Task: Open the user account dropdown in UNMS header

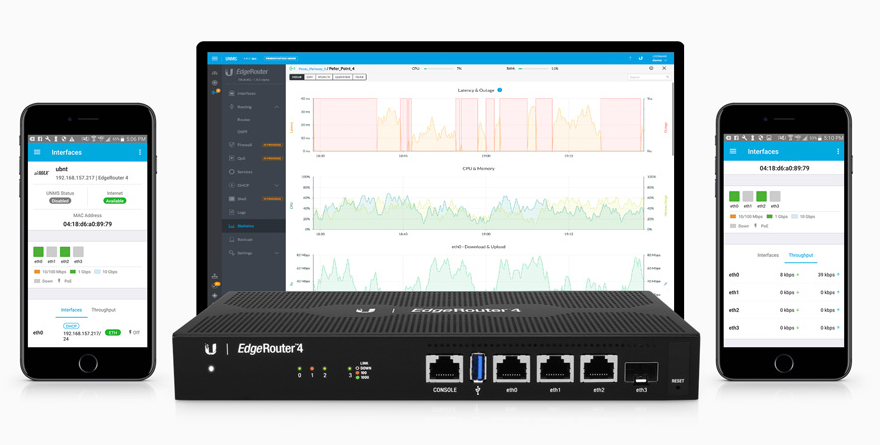Action: tap(659, 58)
